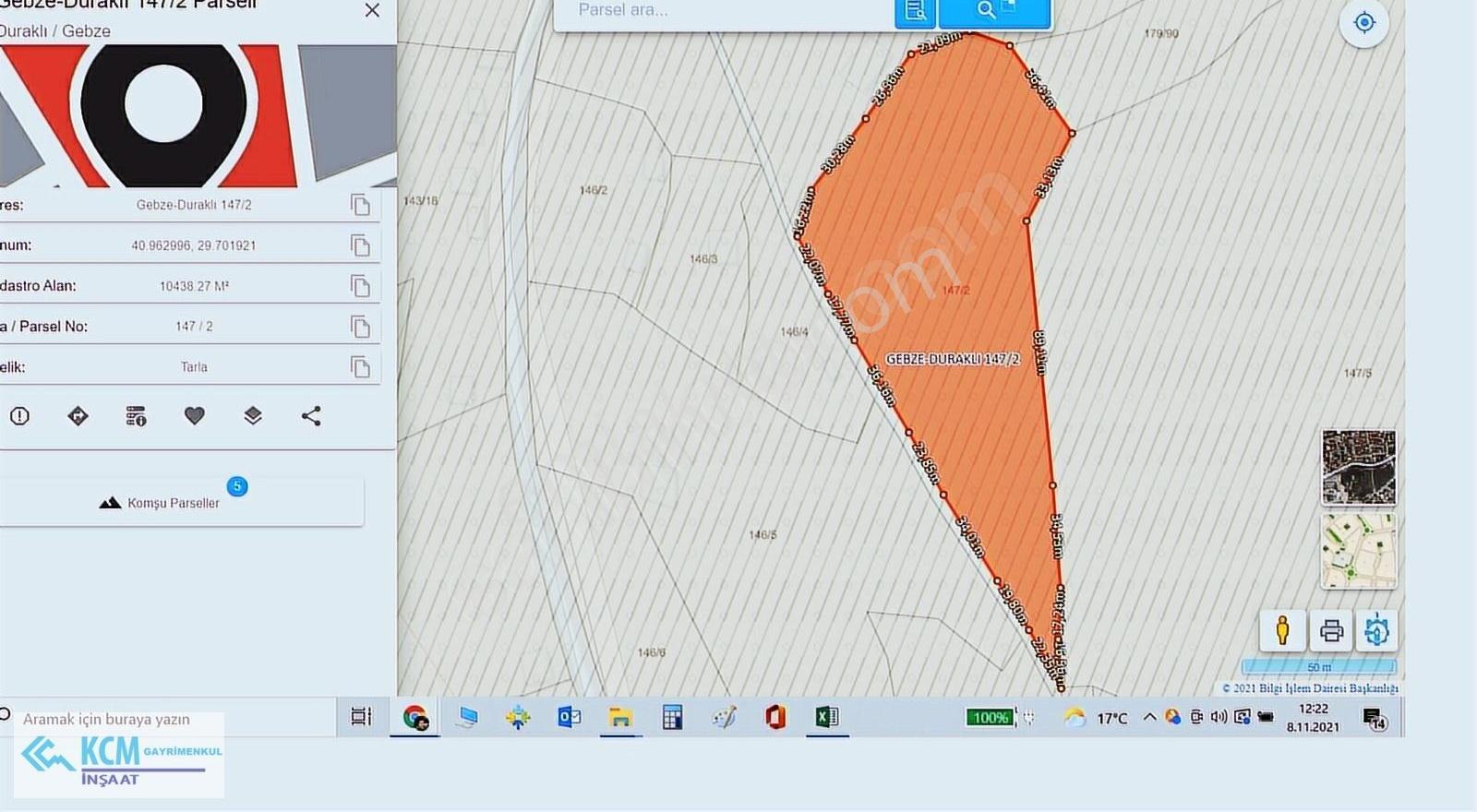Click parcel 179/90 label on the map
This screenshot has height=812, width=1477.
(x=1161, y=33)
